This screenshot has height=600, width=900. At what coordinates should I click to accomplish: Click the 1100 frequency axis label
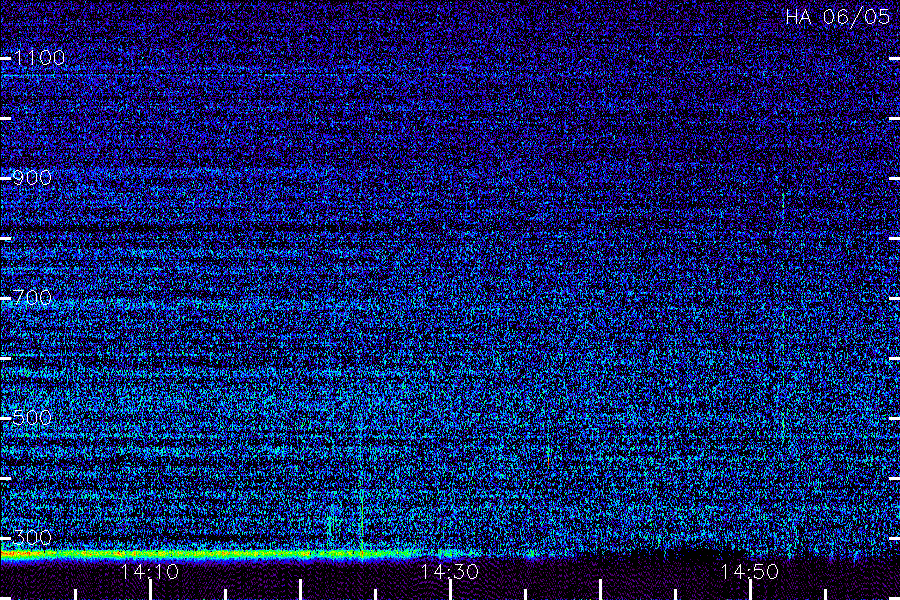pos(39,57)
